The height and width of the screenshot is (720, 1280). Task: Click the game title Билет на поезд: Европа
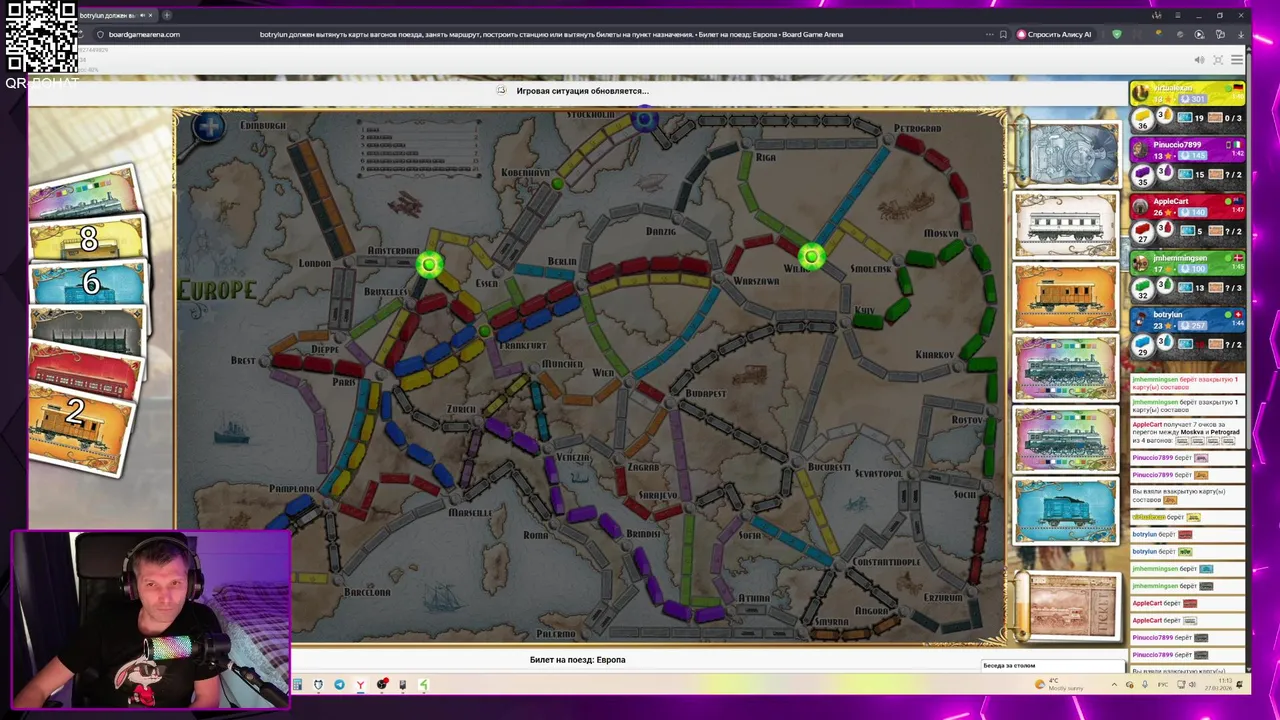click(x=577, y=660)
